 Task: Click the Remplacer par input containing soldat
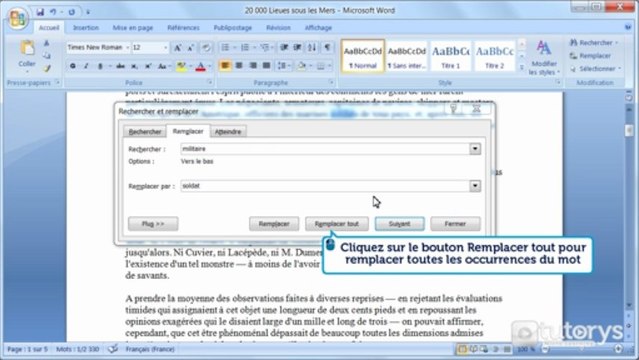[x=325, y=186]
